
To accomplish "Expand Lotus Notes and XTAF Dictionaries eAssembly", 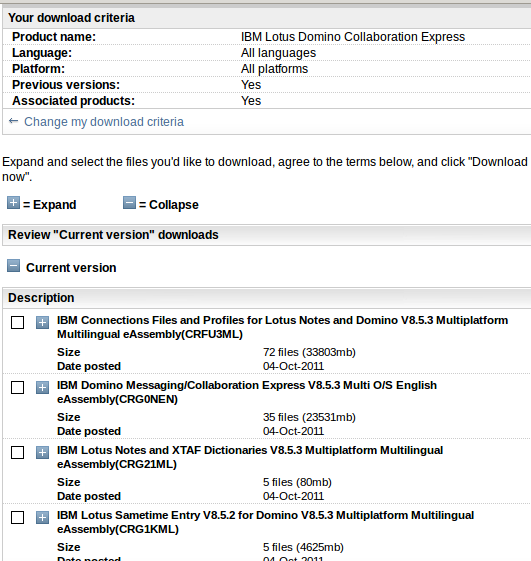I will (x=42, y=453).
